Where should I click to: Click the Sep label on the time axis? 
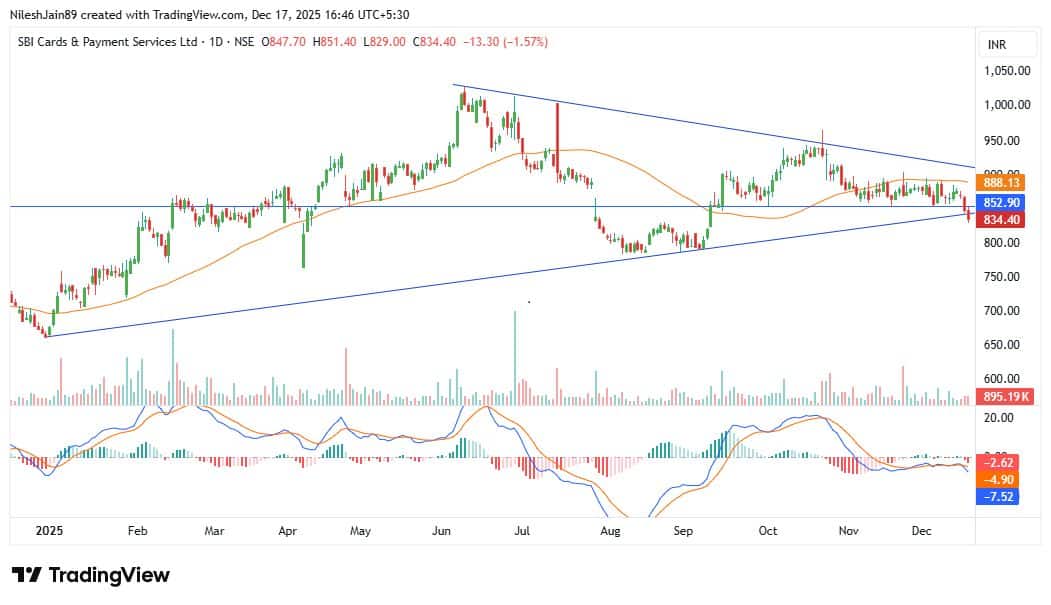click(x=682, y=531)
